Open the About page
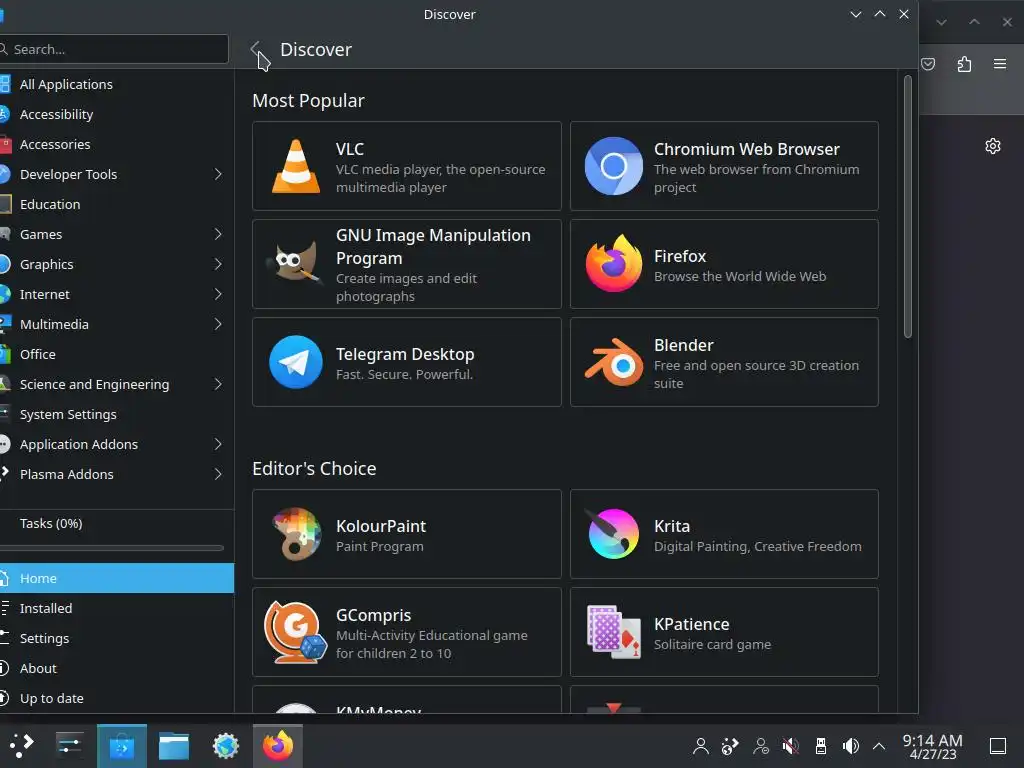The image size is (1024, 768). point(117,669)
